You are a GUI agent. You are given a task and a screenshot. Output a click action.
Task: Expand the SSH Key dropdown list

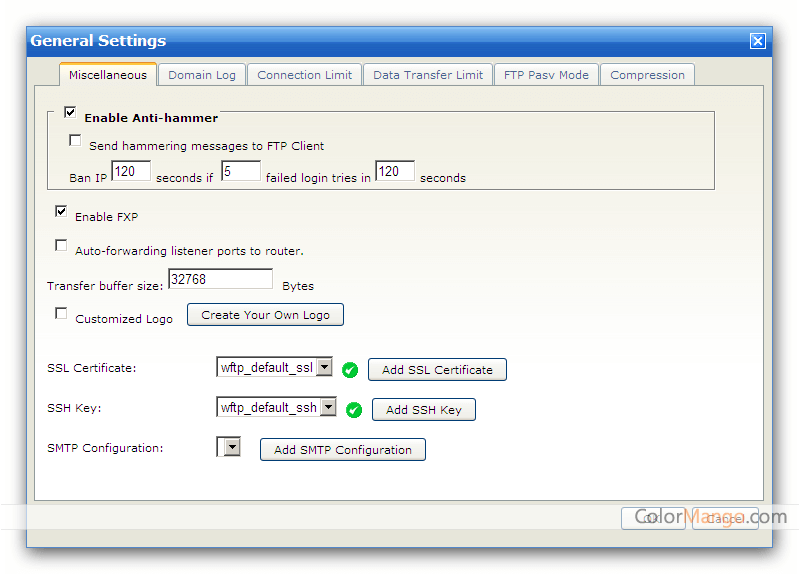[328, 408]
